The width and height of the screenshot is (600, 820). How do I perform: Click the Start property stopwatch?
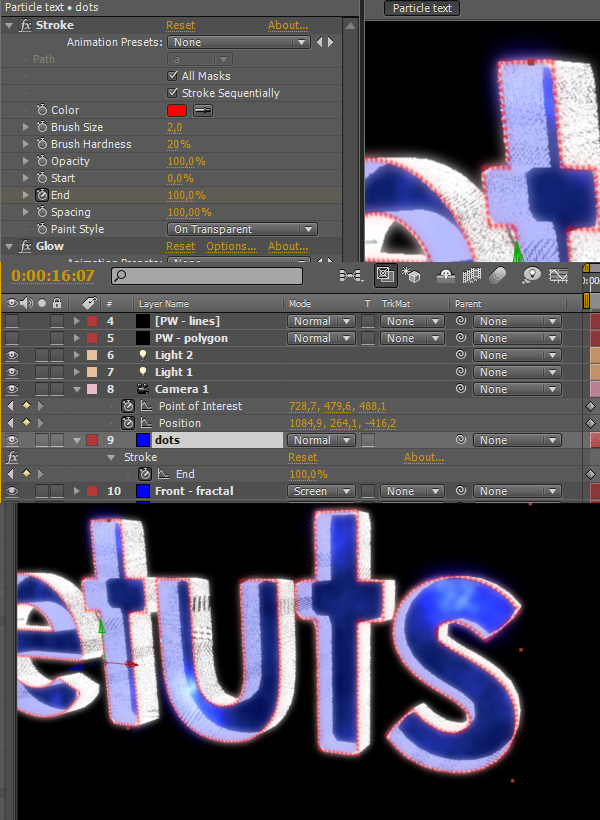tap(42, 178)
